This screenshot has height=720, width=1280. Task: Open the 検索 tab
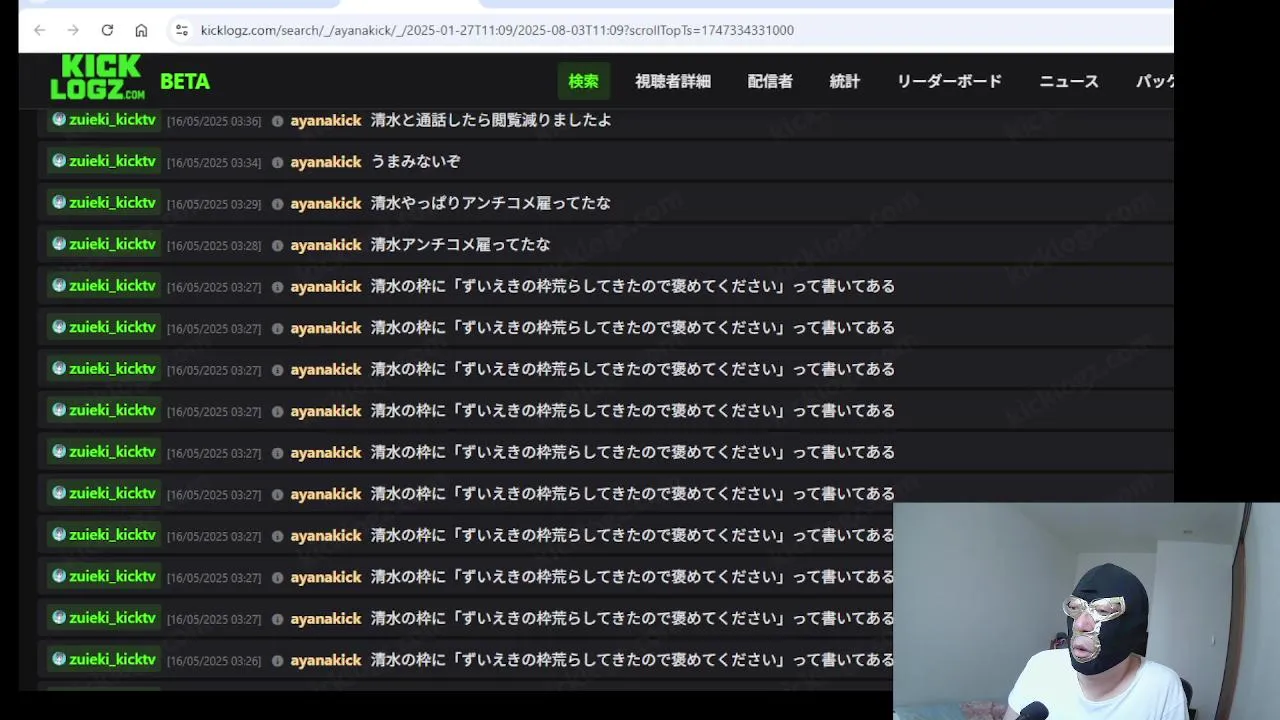click(x=583, y=81)
